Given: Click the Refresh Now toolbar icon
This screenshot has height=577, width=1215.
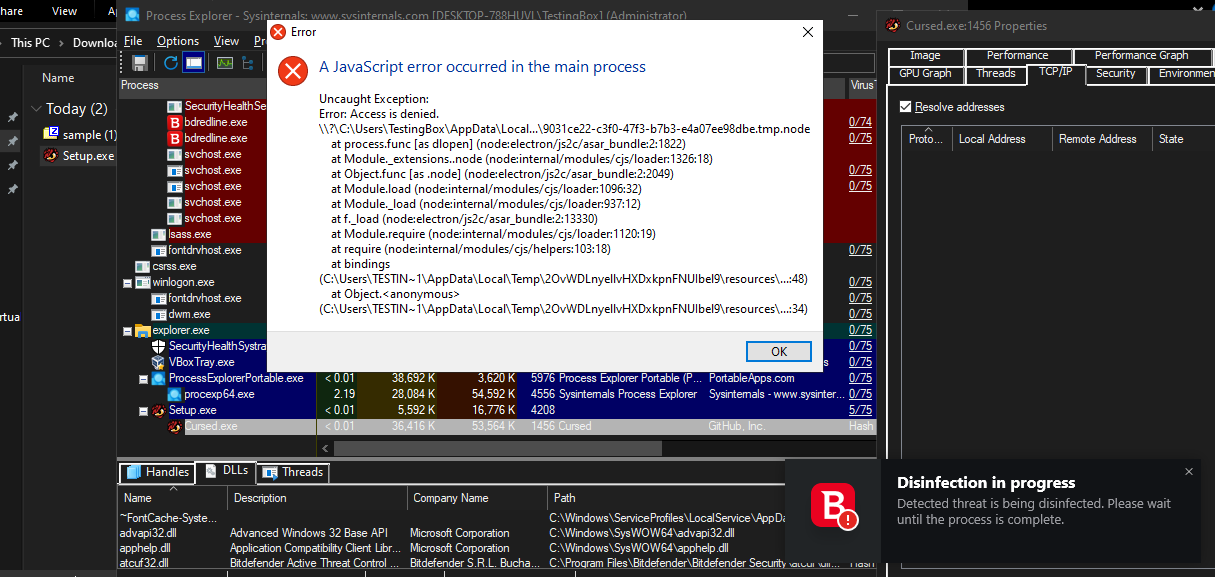Looking at the screenshot, I should point(171,63).
